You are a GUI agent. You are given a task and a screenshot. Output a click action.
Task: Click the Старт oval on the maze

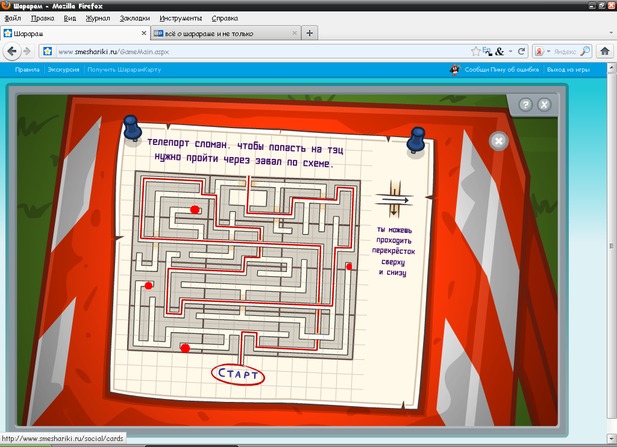point(238,374)
